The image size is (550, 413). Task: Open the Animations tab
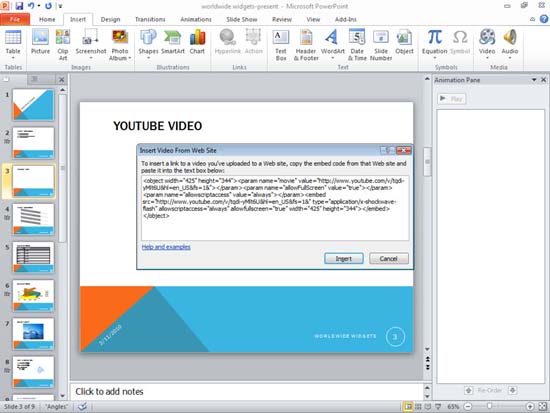(x=196, y=19)
